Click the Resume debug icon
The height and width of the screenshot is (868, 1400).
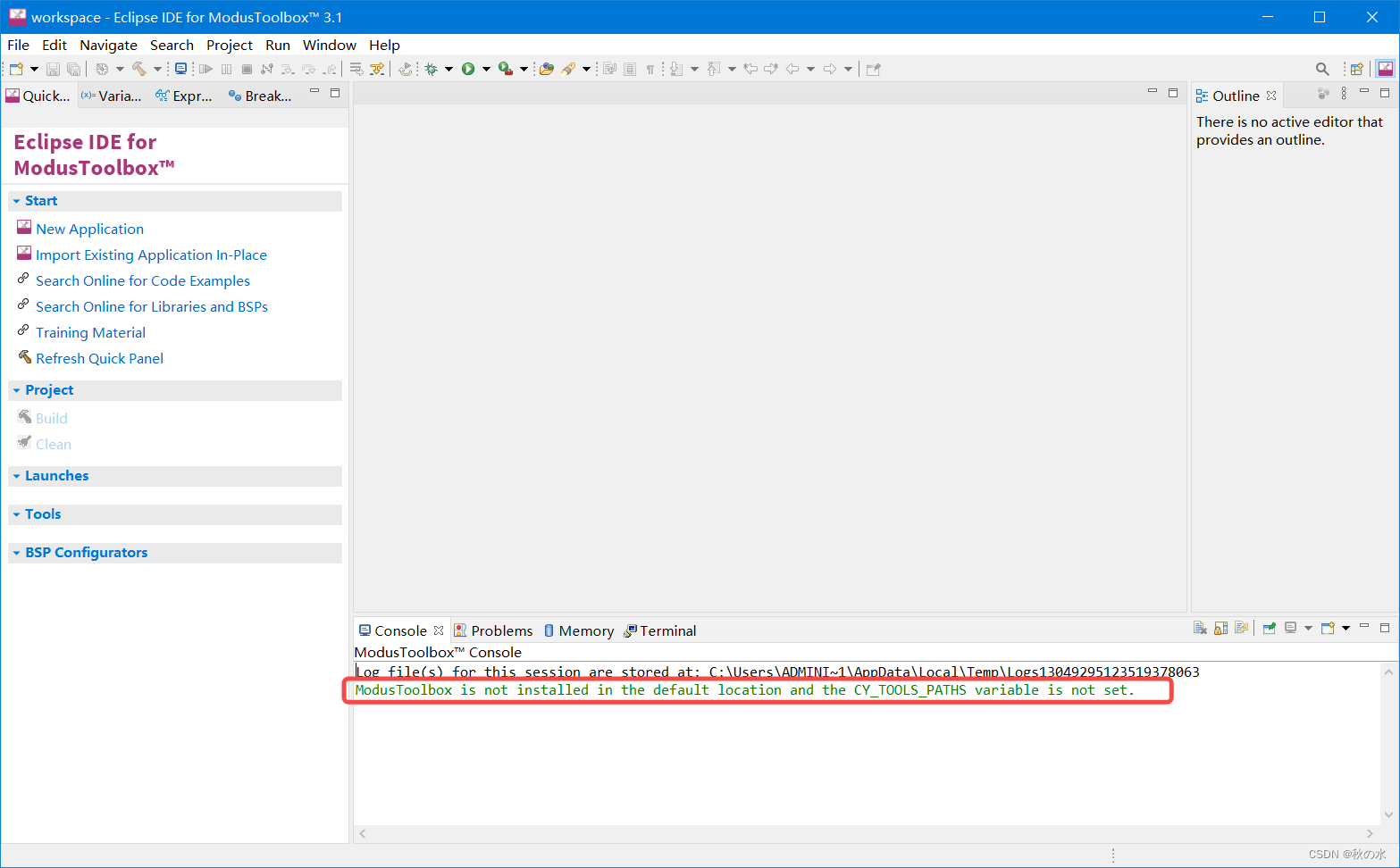pos(205,69)
